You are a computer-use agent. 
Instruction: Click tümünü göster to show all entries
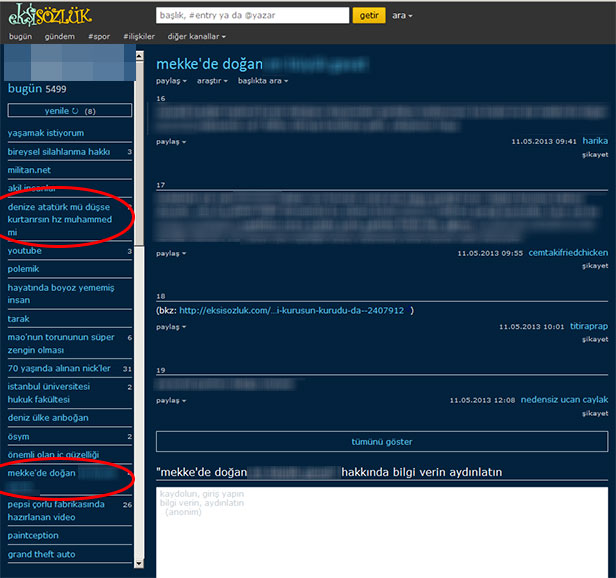pyautogui.click(x=381, y=442)
